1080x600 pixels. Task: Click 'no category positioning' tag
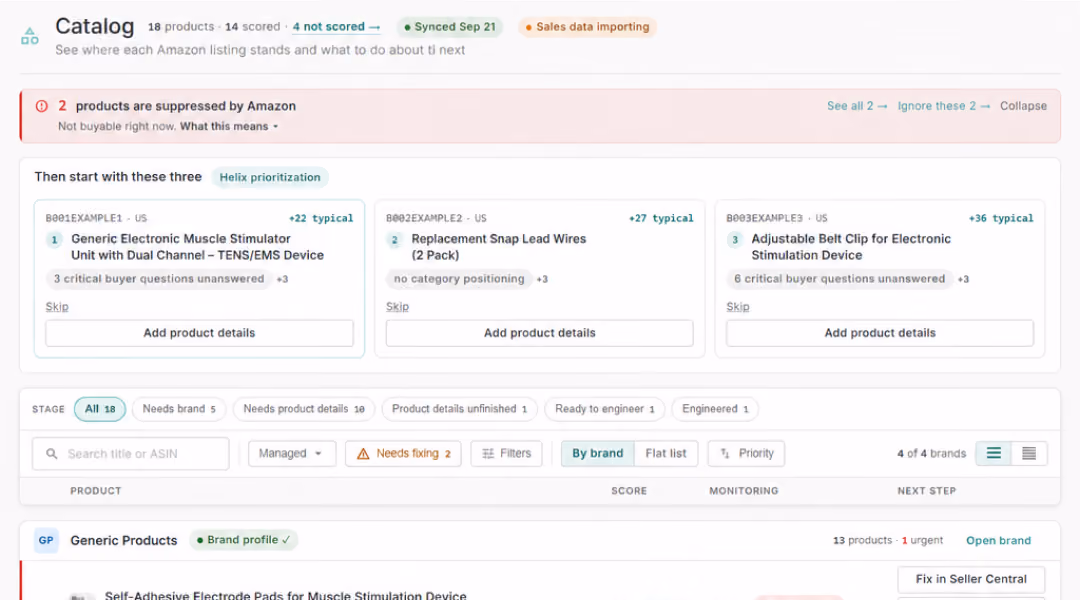459,279
